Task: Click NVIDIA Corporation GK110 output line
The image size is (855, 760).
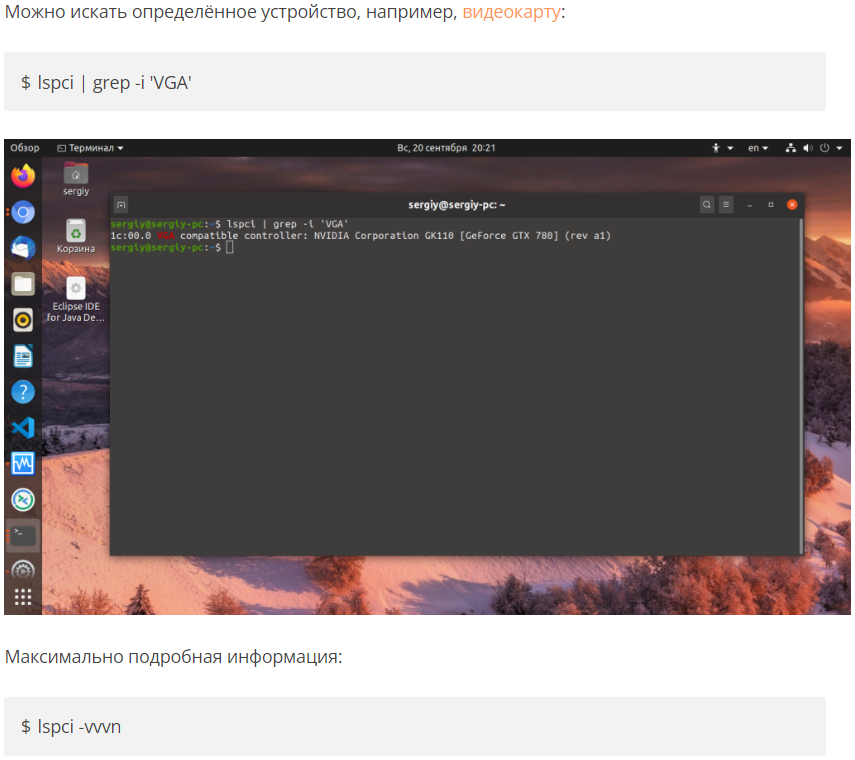Action: [360, 236]
